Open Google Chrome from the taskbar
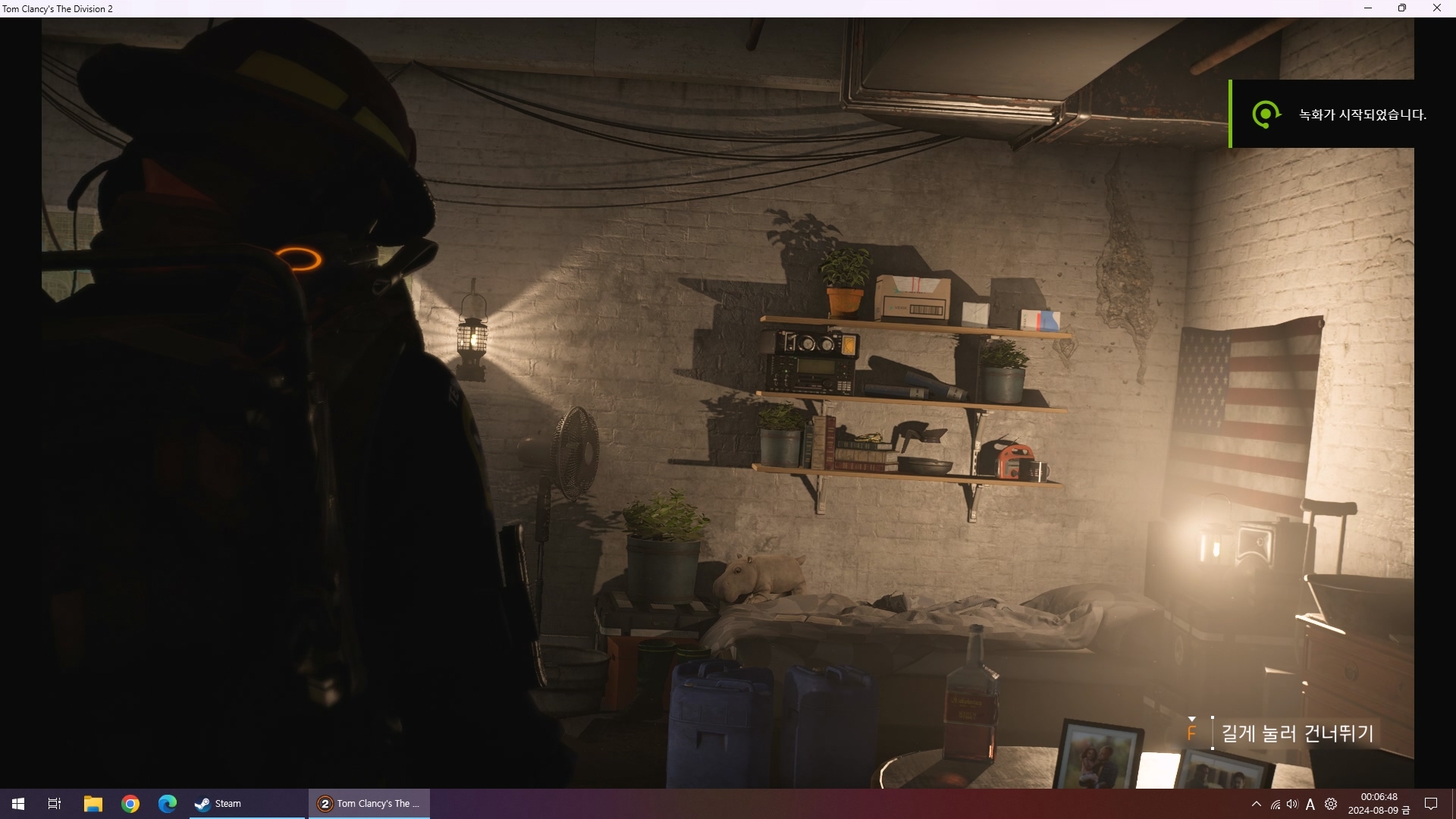This screenshot has width=1456, height=819. 130,804
